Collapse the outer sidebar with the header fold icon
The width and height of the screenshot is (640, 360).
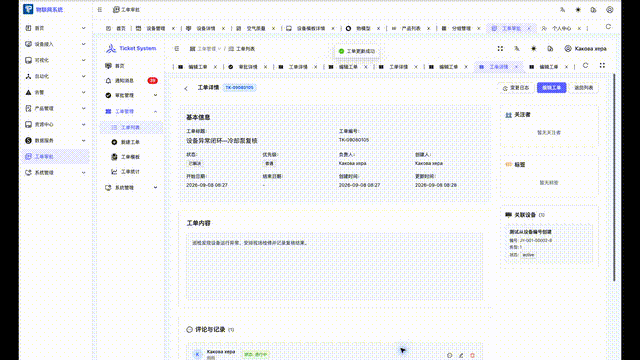point(100,9)
